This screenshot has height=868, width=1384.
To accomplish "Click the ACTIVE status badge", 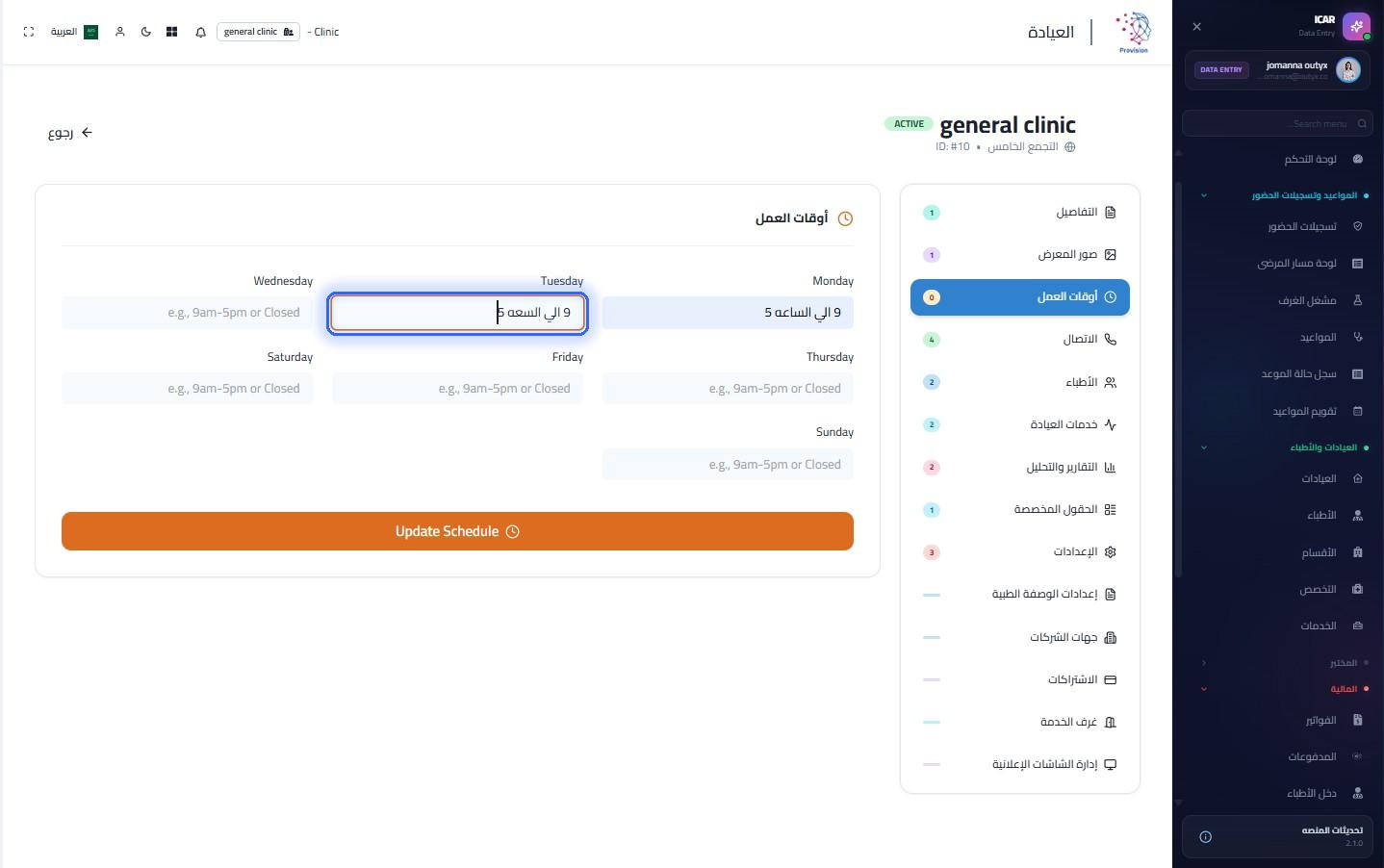I will (x=909, y=124).
